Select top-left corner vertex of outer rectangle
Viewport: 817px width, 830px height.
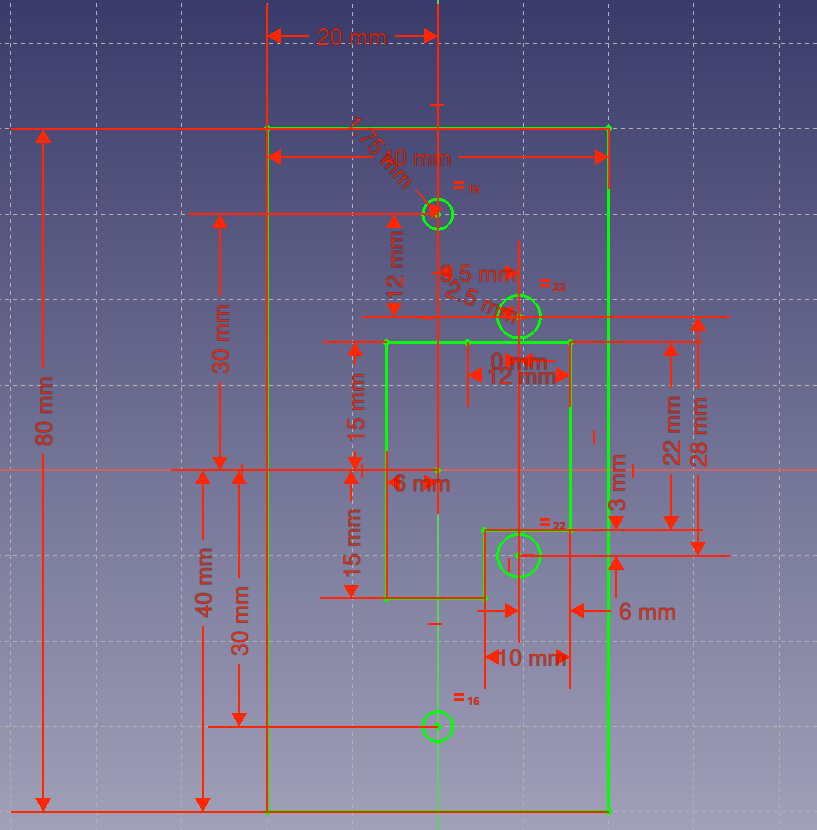click(267, 128)
